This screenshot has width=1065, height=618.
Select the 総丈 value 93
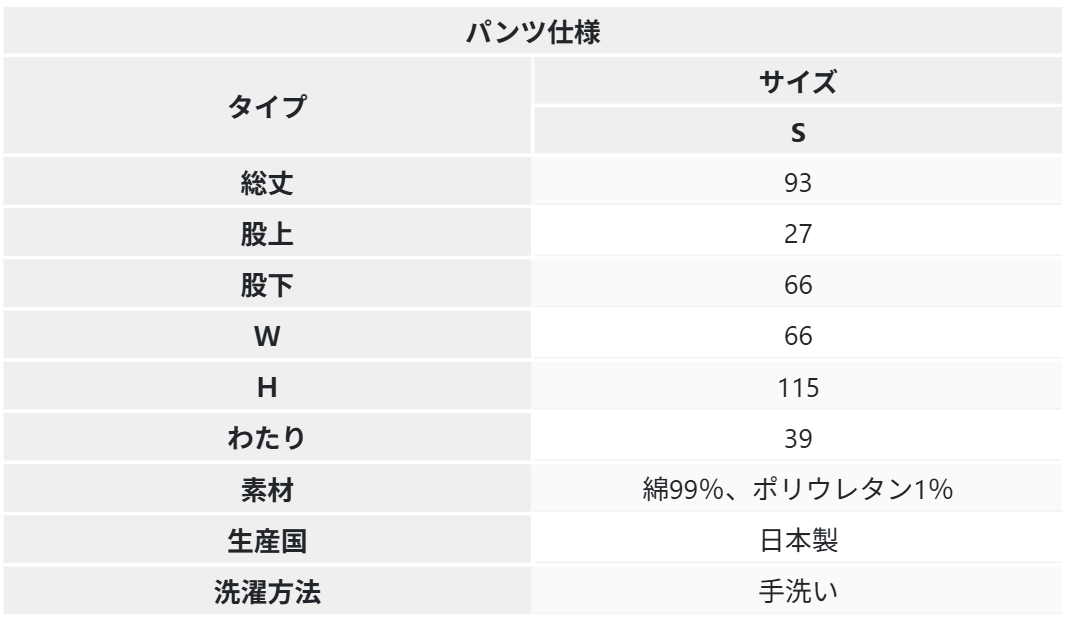point(797,183)
